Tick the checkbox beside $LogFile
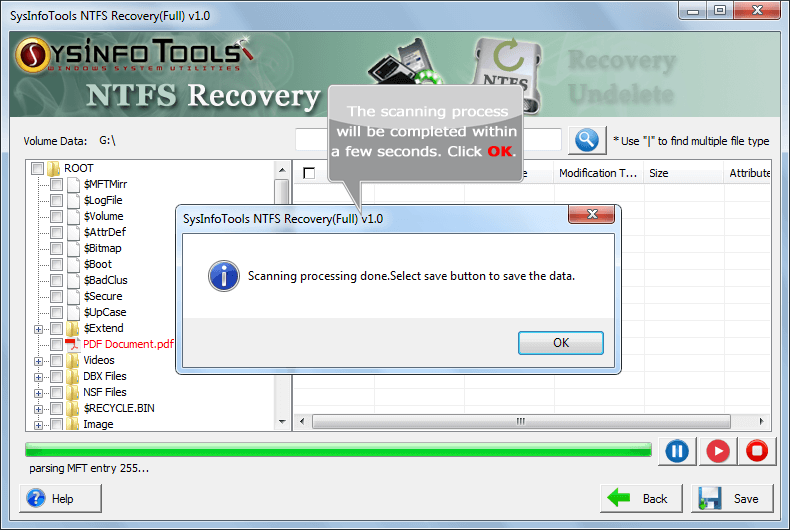This screenshot has height=530, width=790. point(56,200)
